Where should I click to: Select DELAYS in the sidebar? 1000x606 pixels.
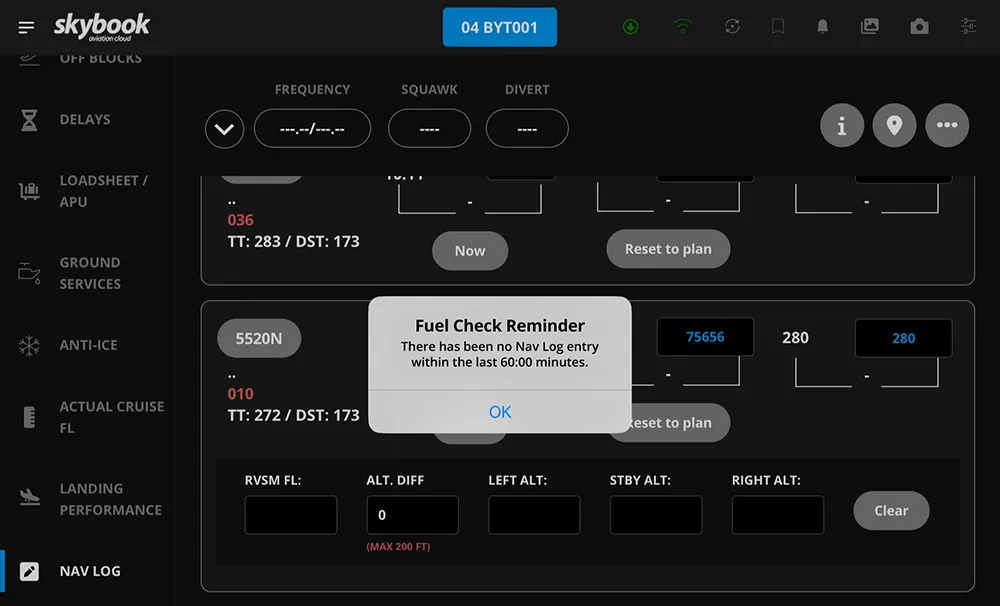(84, 119)
